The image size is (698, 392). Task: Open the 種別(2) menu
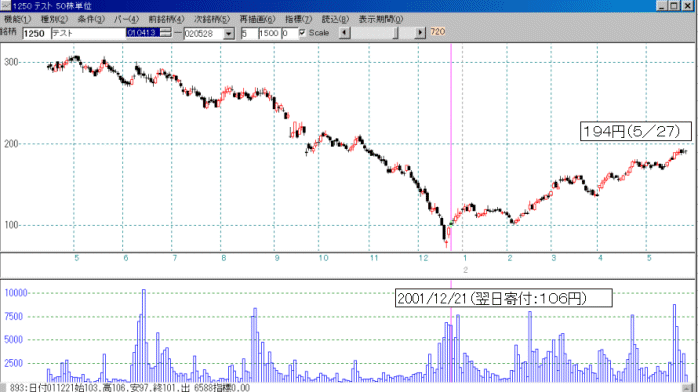point(54,20)
